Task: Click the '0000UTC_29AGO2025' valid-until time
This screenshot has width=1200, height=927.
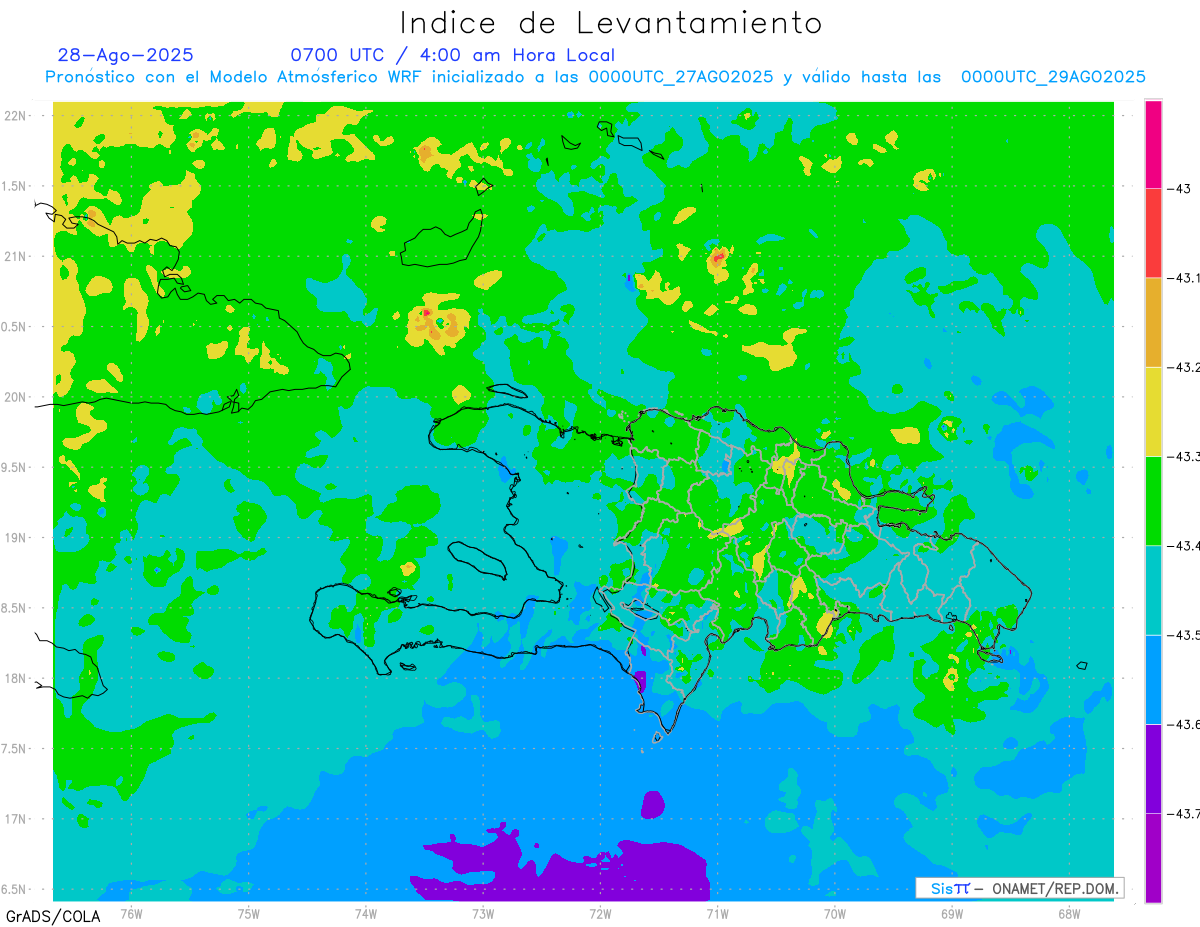Action: 1053,77
